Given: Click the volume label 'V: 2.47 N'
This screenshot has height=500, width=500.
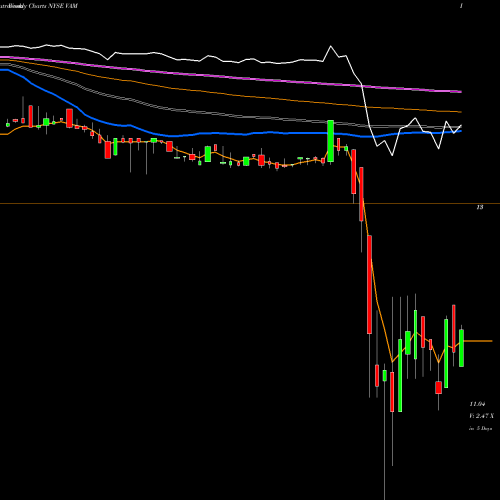Looking at the screenshot, I should pyautogui.click(x=481, y=416).
